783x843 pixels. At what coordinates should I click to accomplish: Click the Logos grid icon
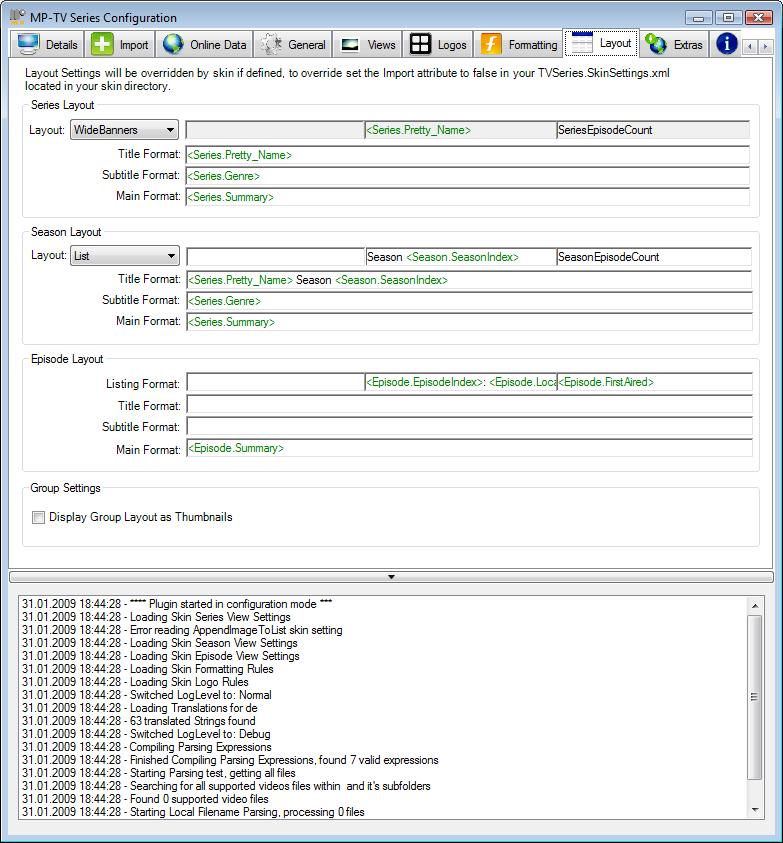pos(420,44)
